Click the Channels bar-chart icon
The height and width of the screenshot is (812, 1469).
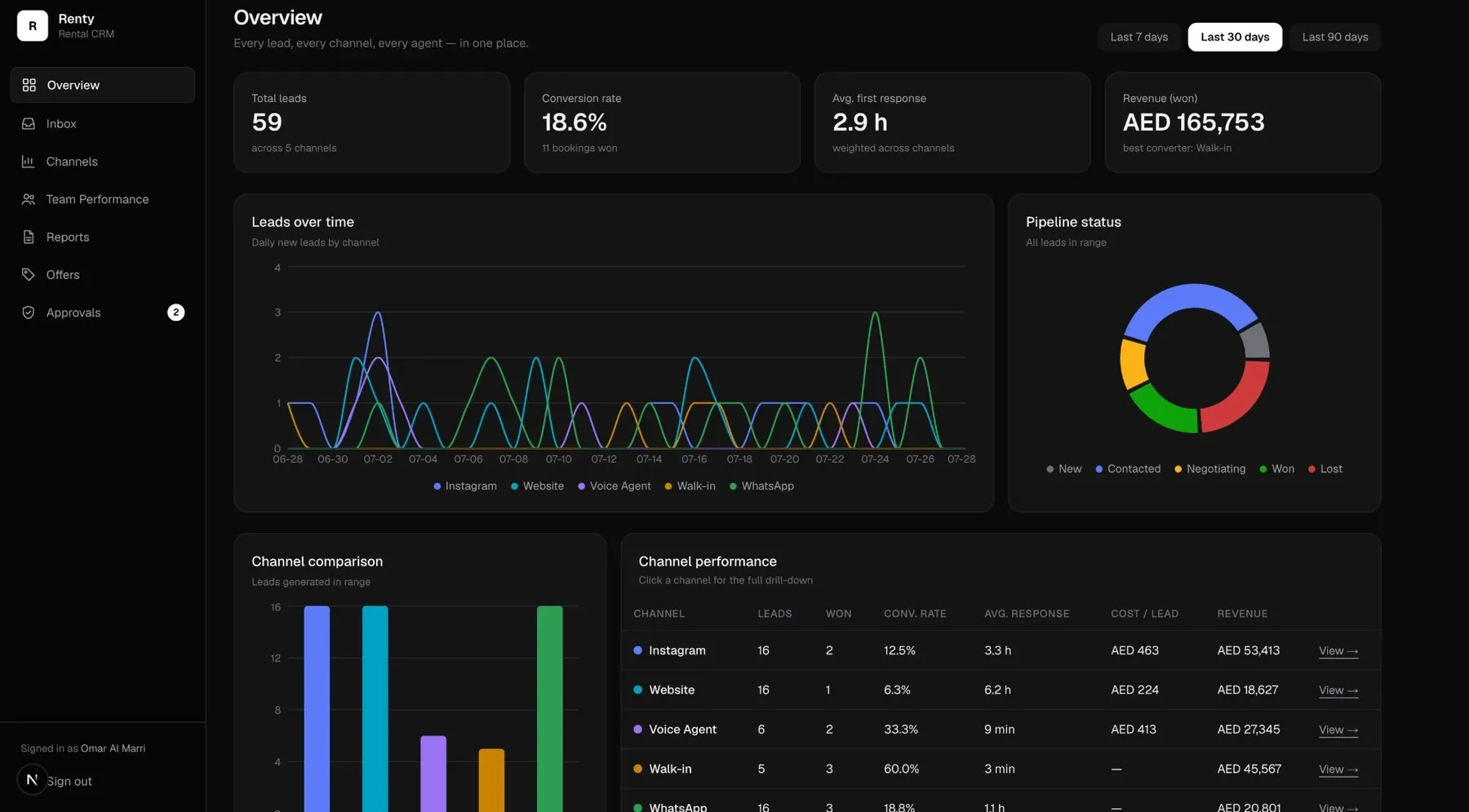(x=29, y=162)
